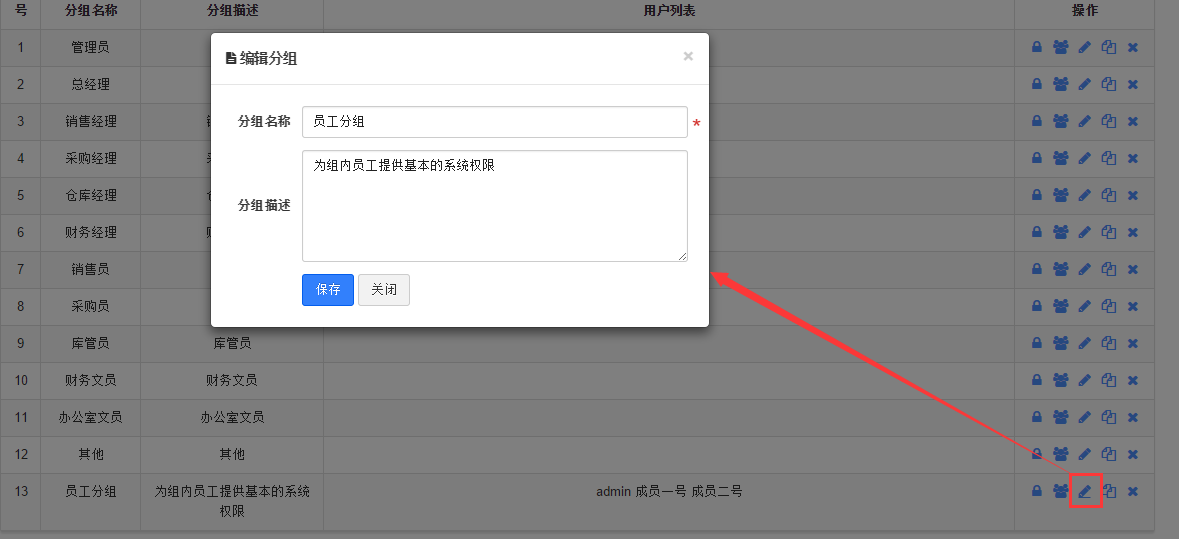Viewport: 1179px width, 539px height.
Task: Click the 分组描述 text area
Action: (495, 206)
